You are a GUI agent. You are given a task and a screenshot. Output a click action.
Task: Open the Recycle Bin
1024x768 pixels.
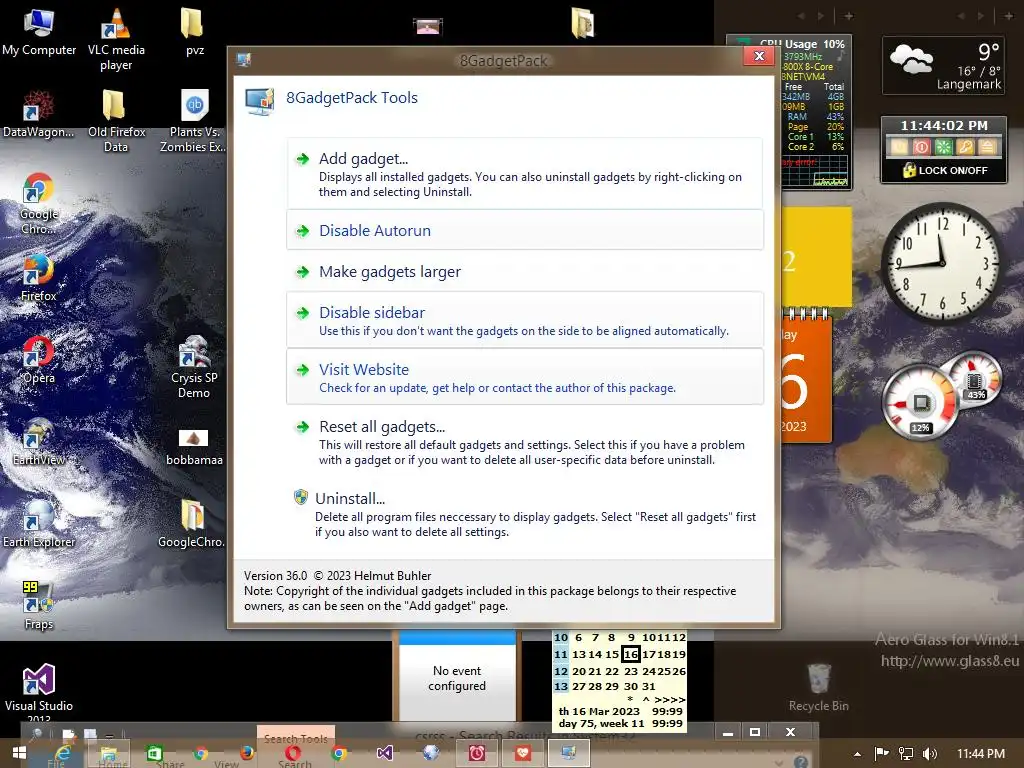point(818,688)
